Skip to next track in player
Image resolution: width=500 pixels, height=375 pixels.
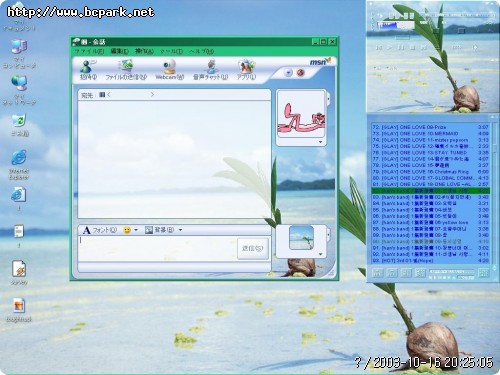click(424, 48)
